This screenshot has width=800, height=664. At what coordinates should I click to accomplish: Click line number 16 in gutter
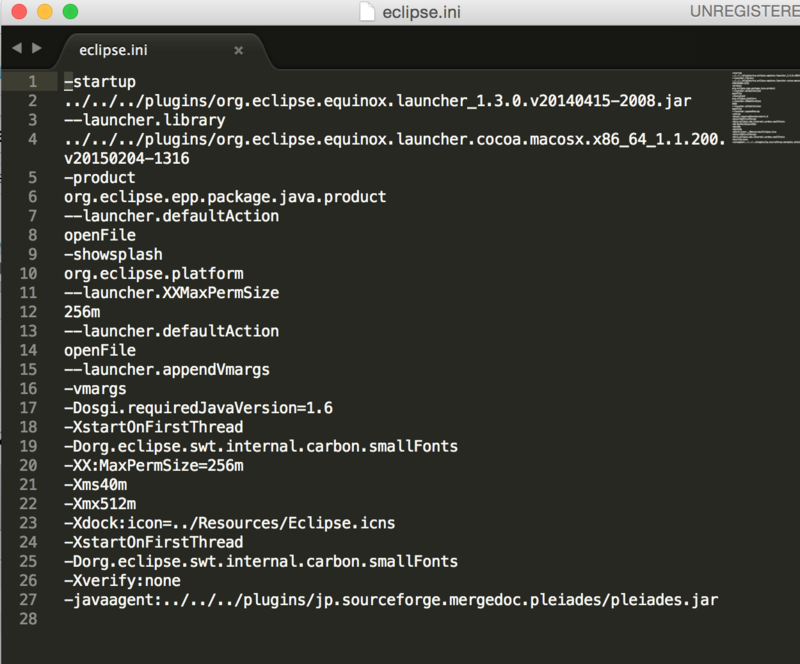point(29,389)
